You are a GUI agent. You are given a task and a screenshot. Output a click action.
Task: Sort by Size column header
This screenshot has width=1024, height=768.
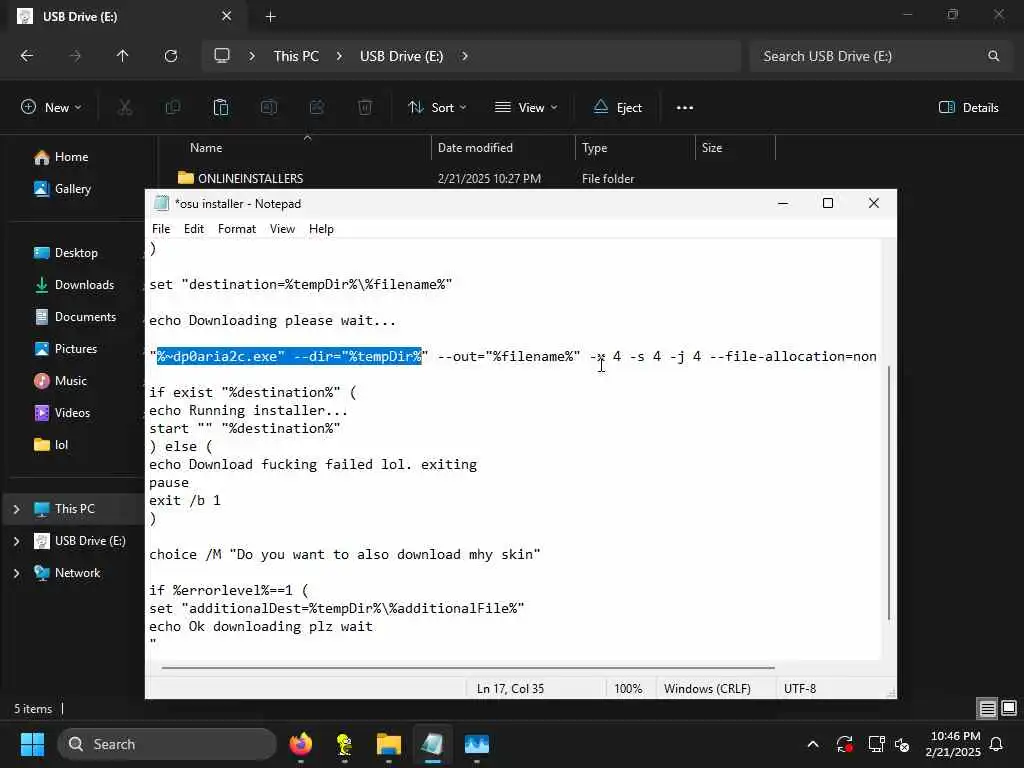point(712,148)
